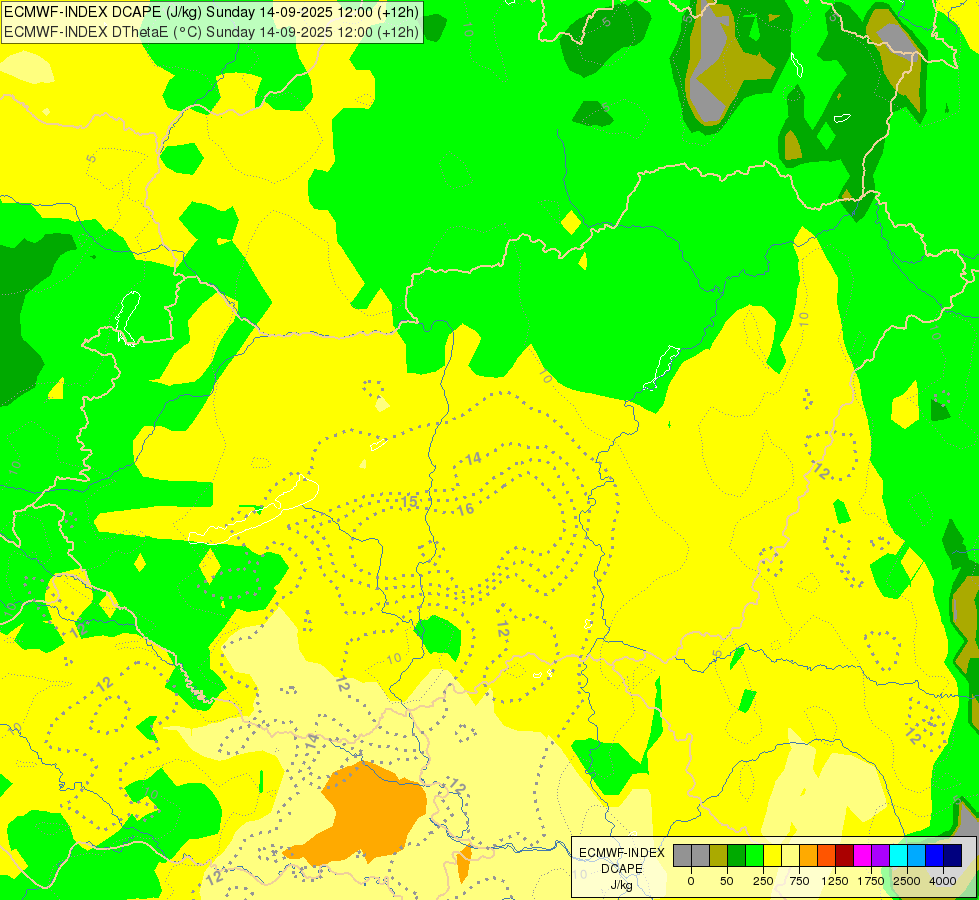This screenshot has width=979, height=900.
Task: Click the legend tick value 4000
Action: 943,881
